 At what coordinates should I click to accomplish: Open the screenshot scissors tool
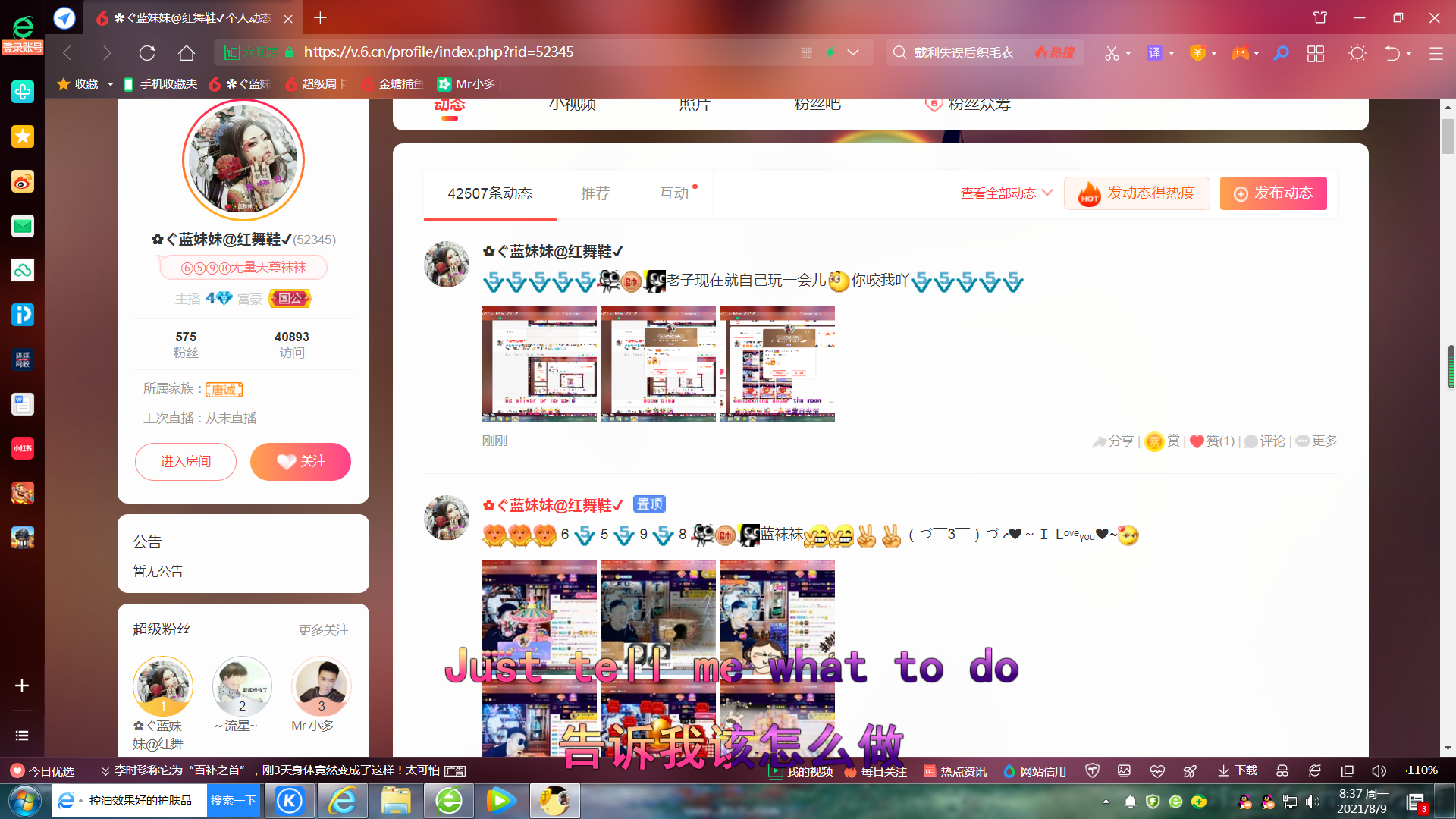pos(1112,53)
